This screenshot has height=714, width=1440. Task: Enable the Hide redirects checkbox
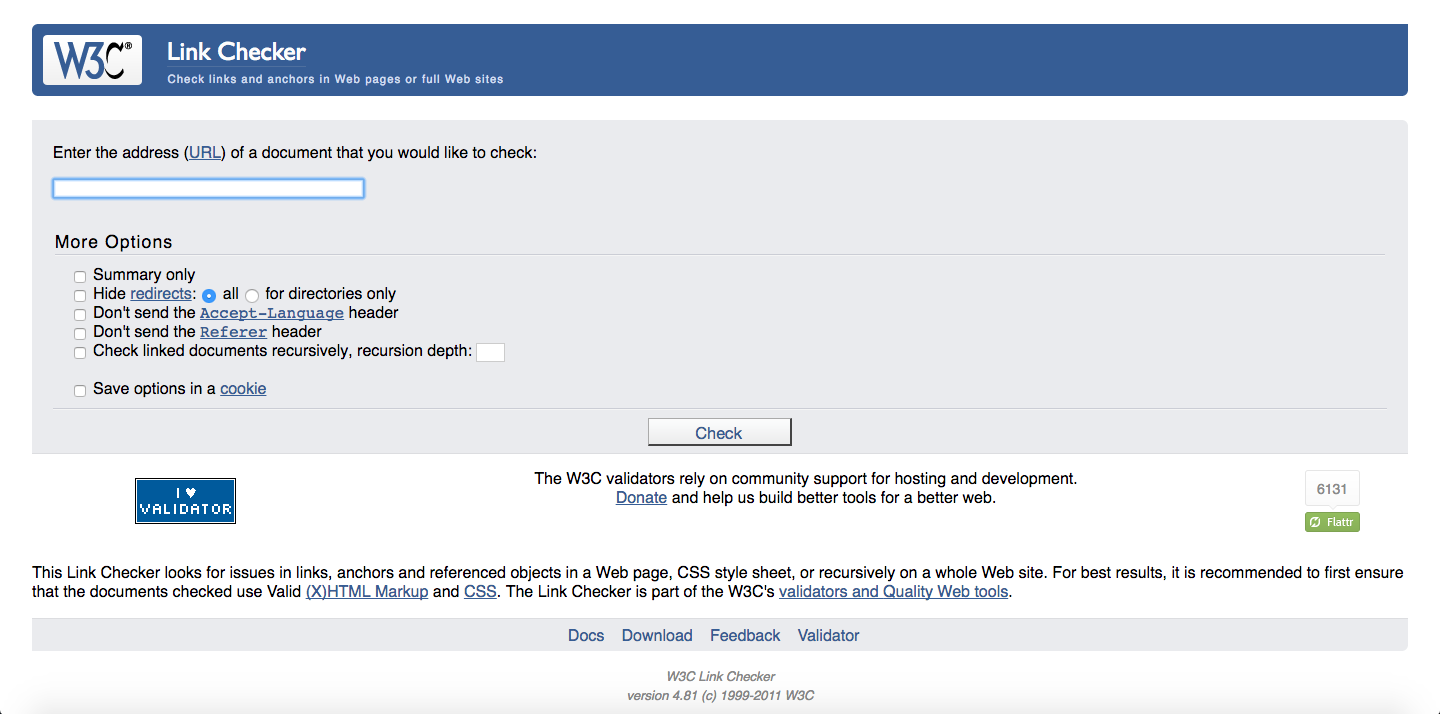[80, 296]
